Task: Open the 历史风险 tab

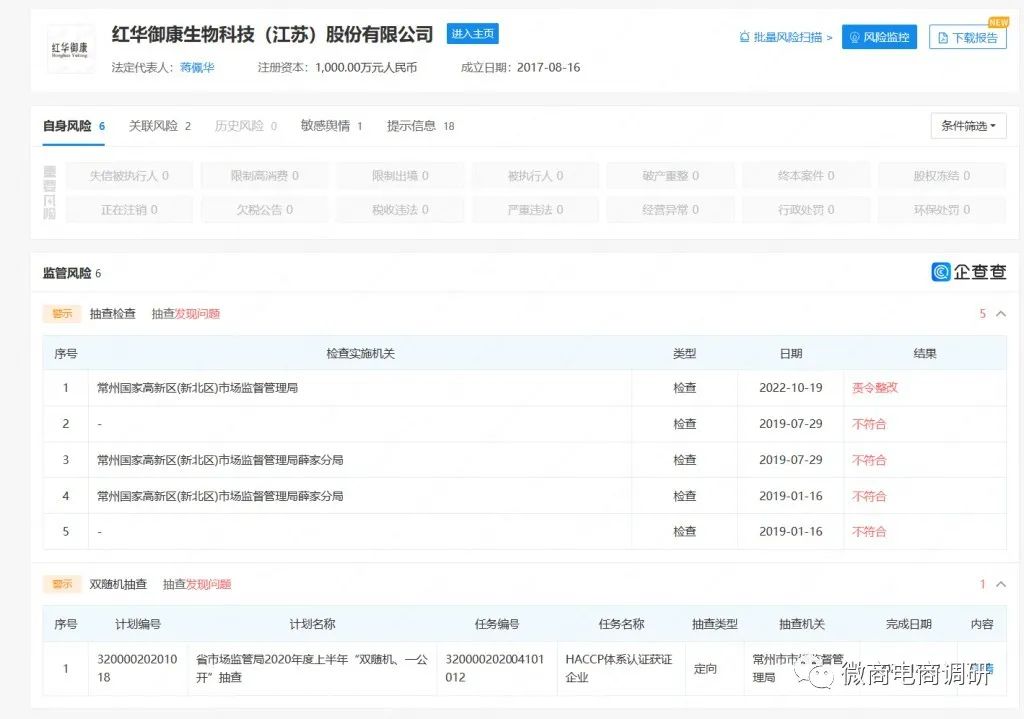Action: coord(246,126)
